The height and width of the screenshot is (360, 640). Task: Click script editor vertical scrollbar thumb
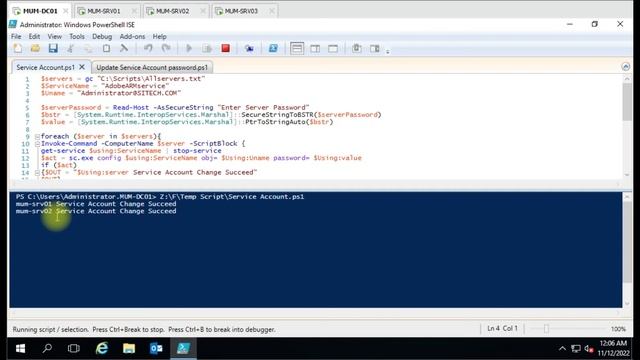(x=627, y=102)
